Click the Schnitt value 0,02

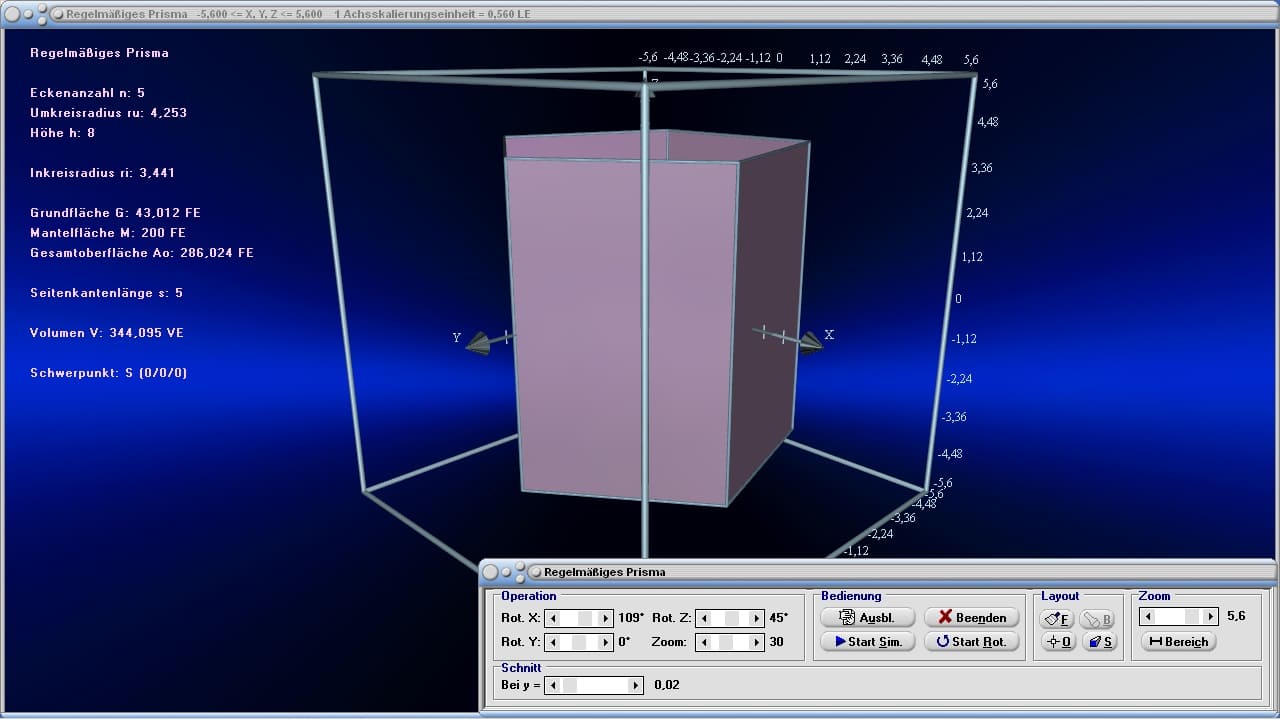[x=666, y=685]
